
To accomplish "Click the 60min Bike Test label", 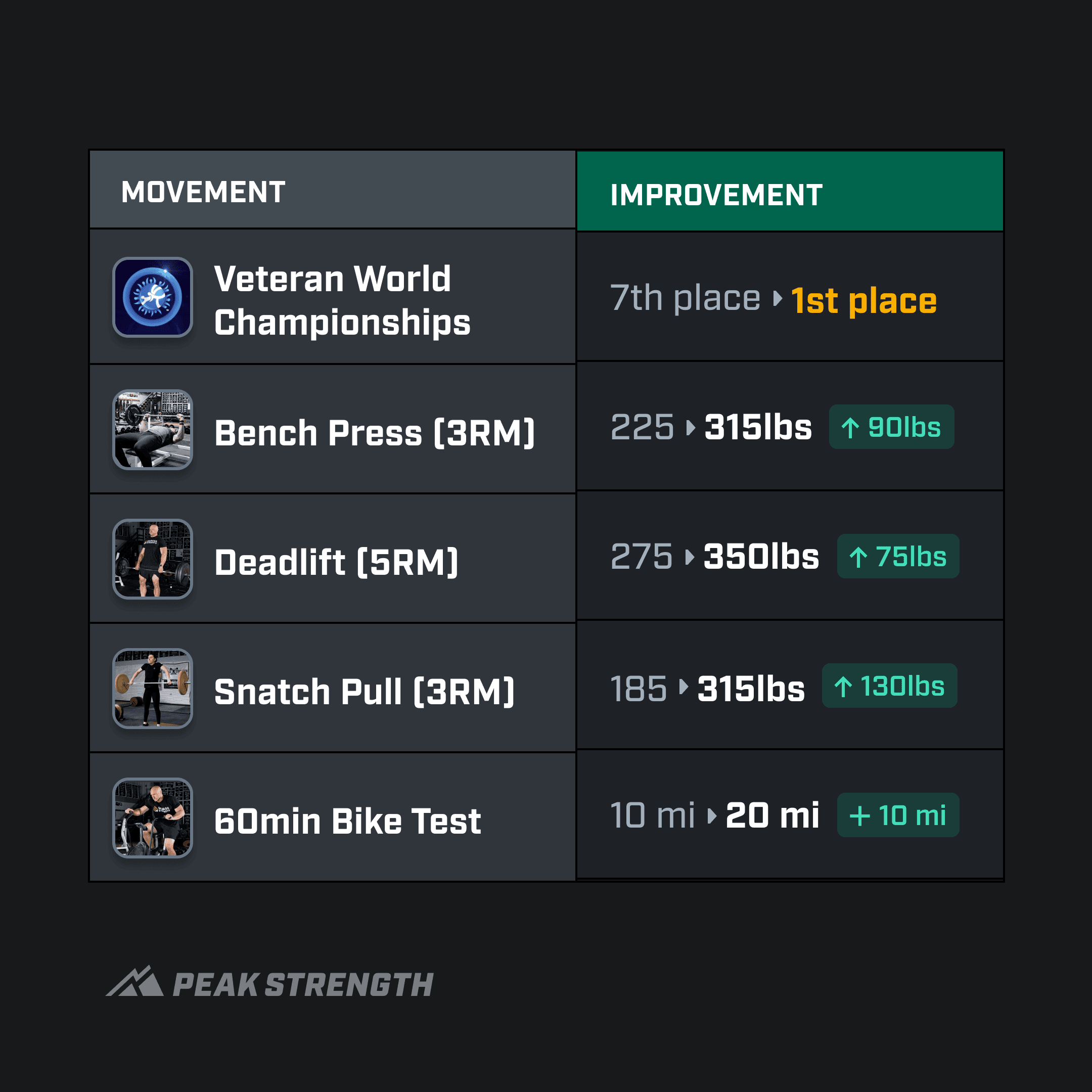I will pyautogui.click(x=348, y=821).
